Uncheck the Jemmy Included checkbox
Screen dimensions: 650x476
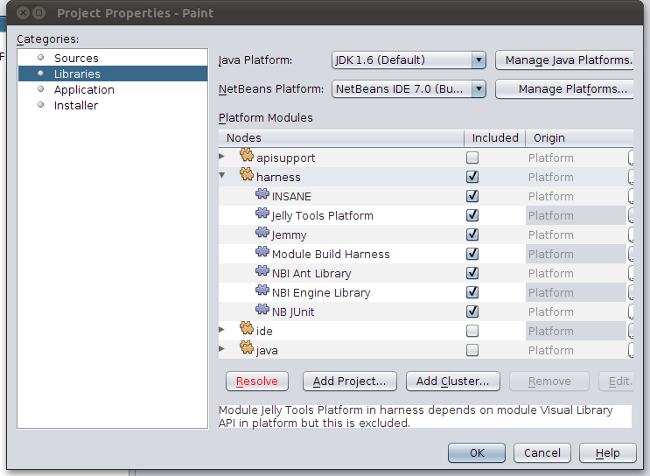click(472, 235)
